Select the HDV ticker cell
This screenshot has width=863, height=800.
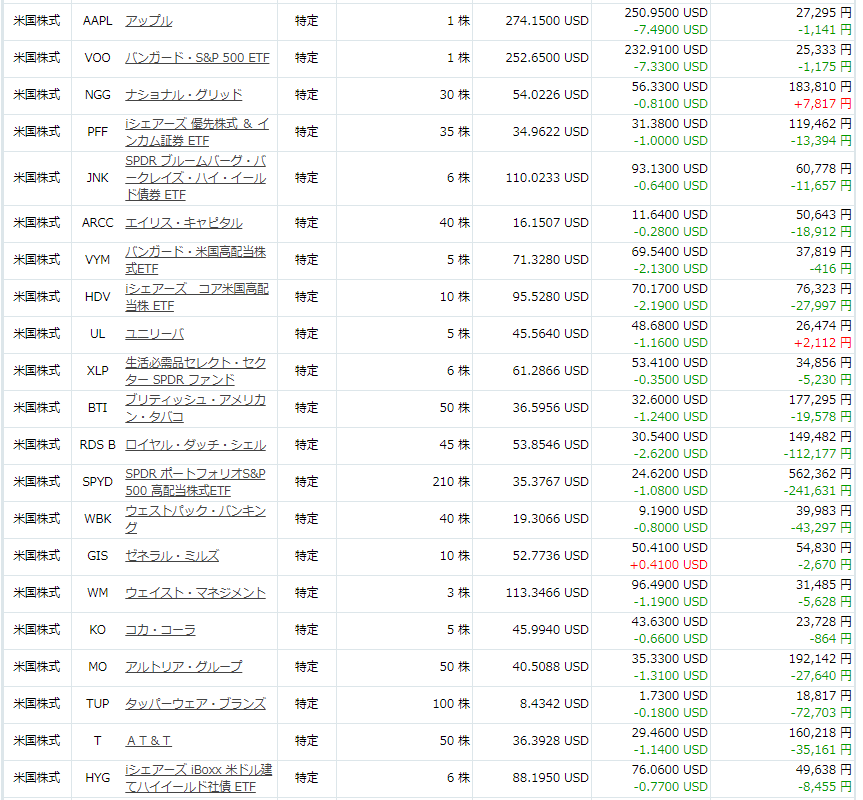point(97,297)
